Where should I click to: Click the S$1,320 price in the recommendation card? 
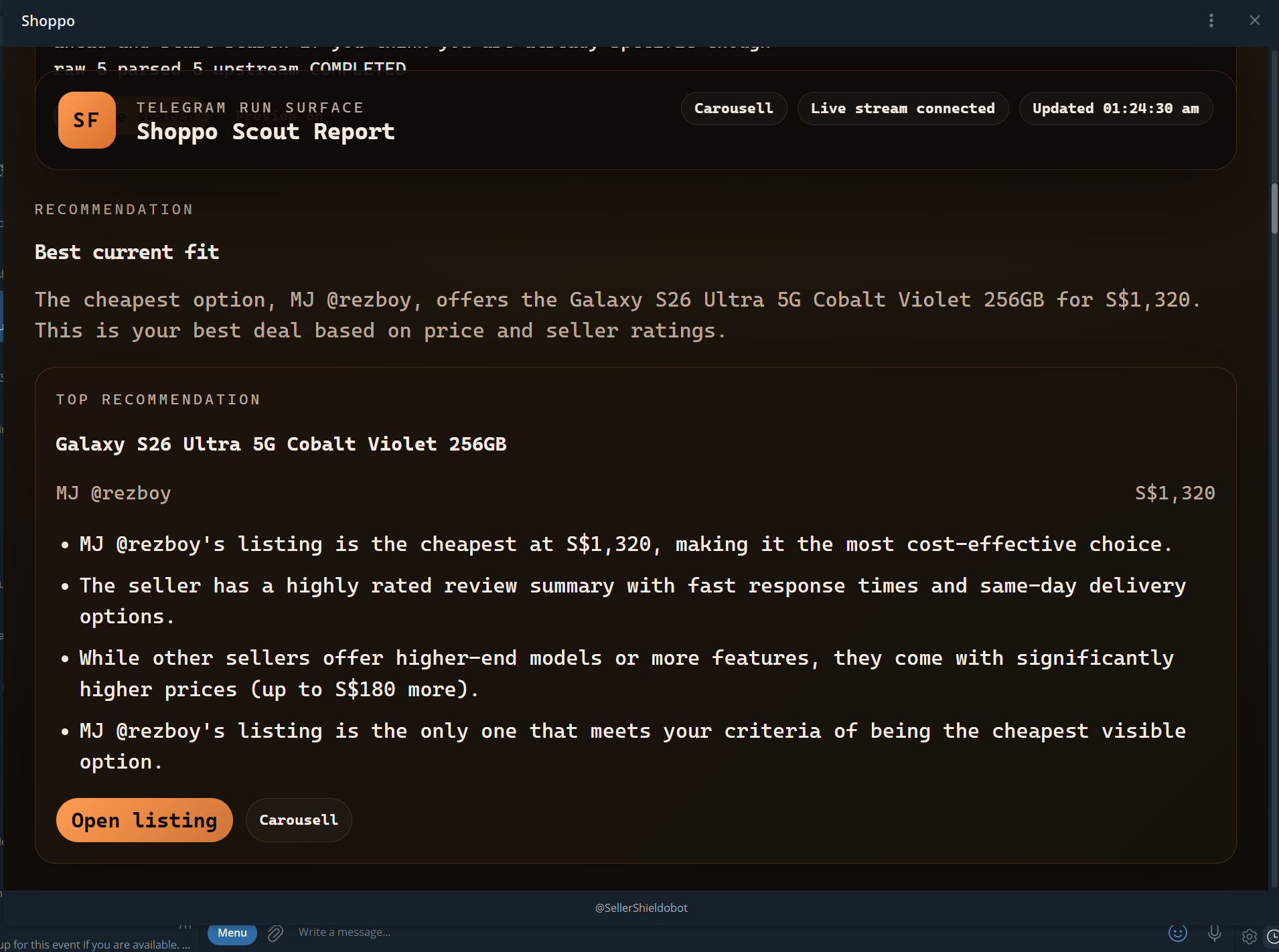tap(1175, 493)
